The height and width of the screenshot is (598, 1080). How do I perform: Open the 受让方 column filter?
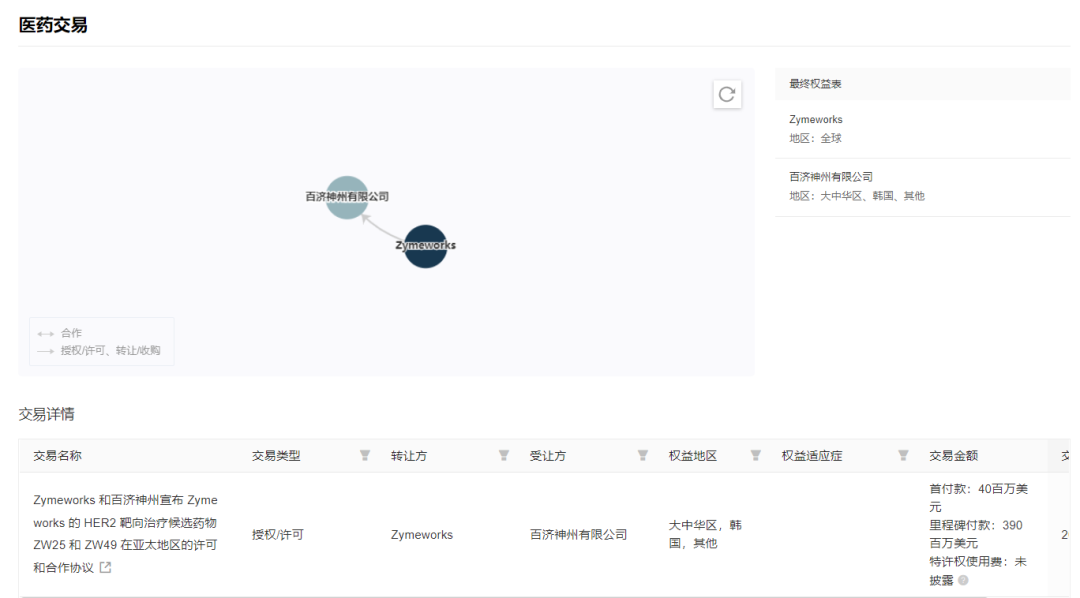(x=642, y=455)
